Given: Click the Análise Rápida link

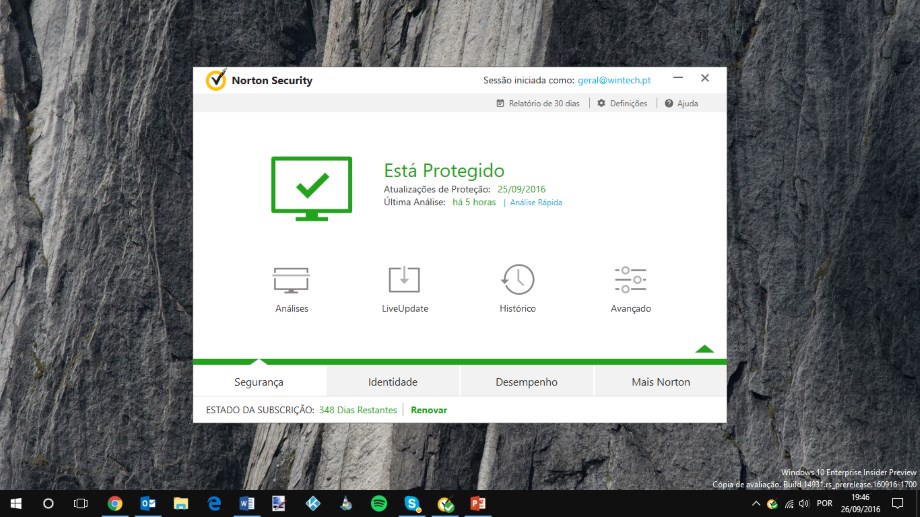Looking at the screenshot, I should [x=536, y=203].
